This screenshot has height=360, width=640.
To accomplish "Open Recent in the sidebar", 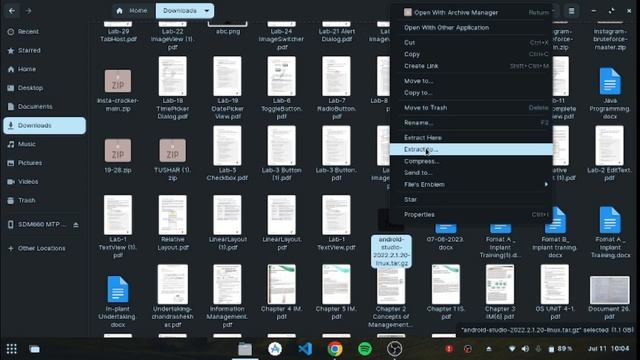I will pos(44,31).
